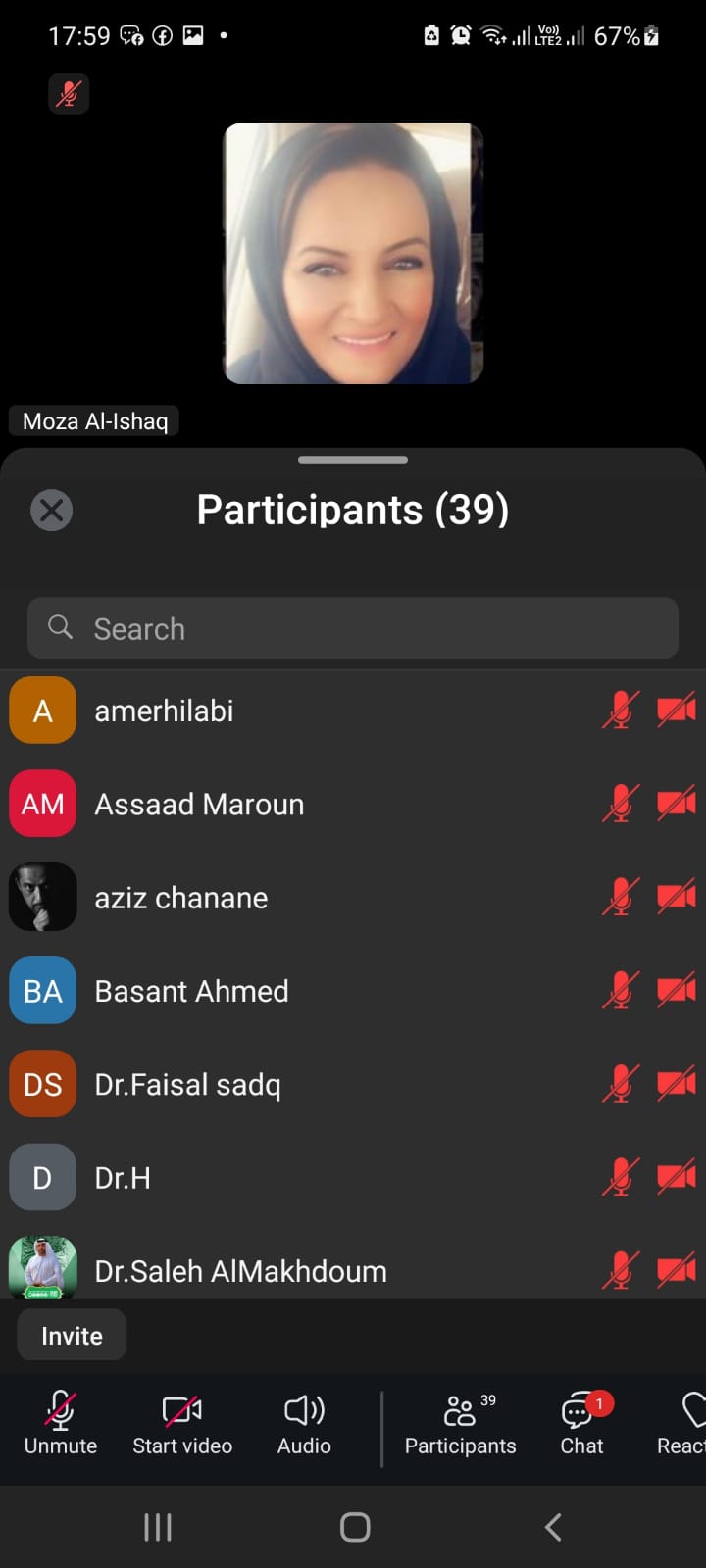This screenshot has width=706, height=1568.
Task: Tap the participant Search field
Action: pyautogui.click(x=353, y=628)
